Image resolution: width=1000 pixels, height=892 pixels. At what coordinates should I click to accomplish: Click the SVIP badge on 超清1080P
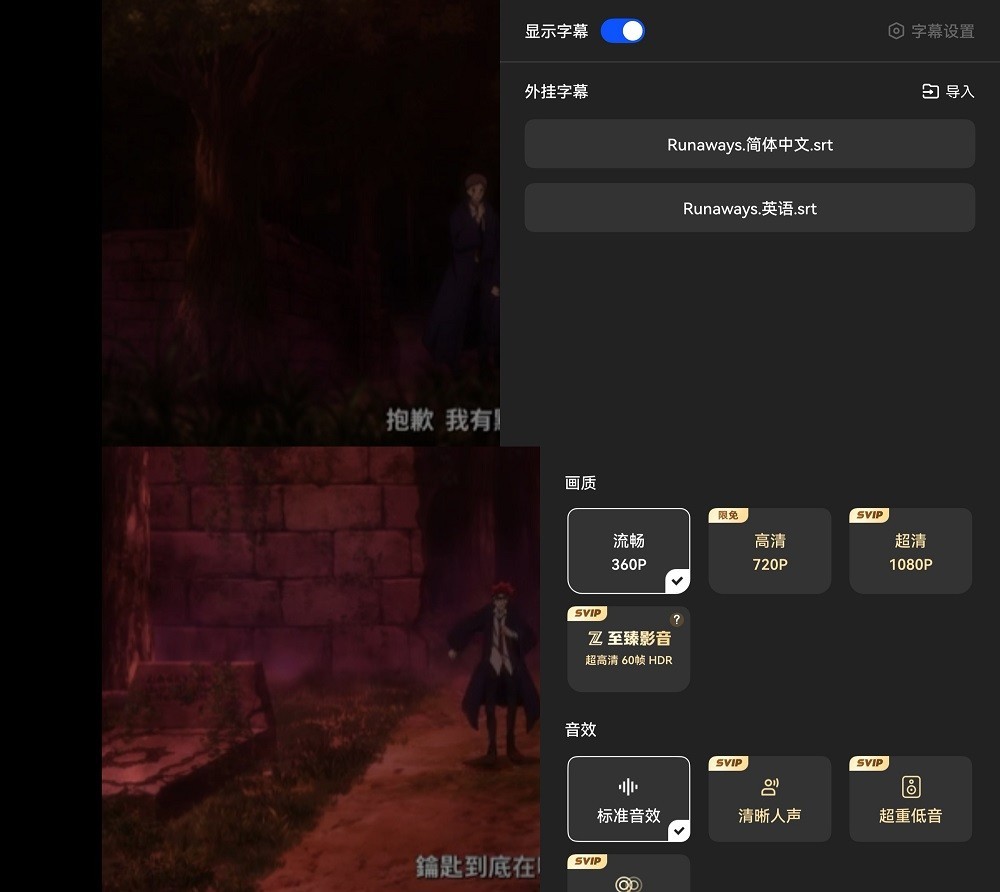click(x=869, y=514)
